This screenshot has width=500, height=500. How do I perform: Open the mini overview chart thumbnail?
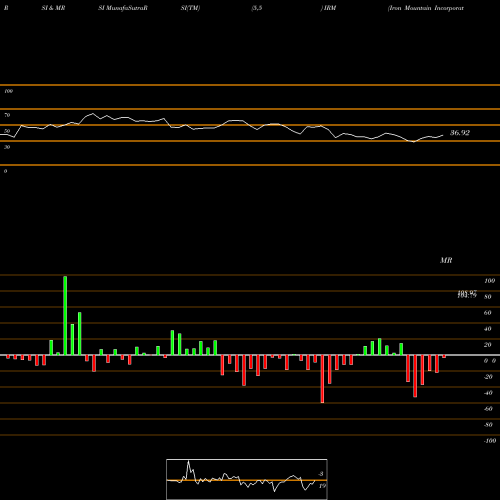click(247, 479)
